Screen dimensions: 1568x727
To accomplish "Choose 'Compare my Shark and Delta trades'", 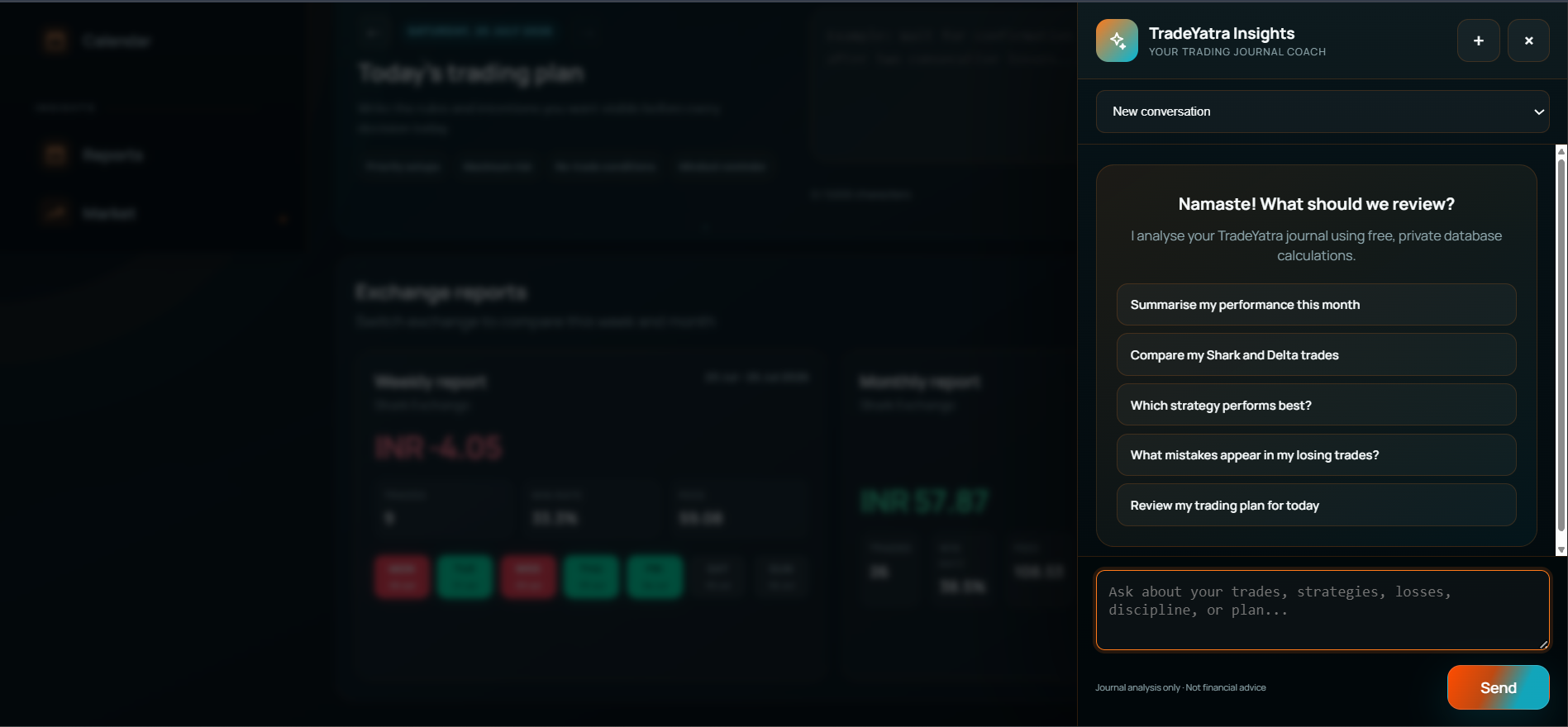I will coord(1316,355).
